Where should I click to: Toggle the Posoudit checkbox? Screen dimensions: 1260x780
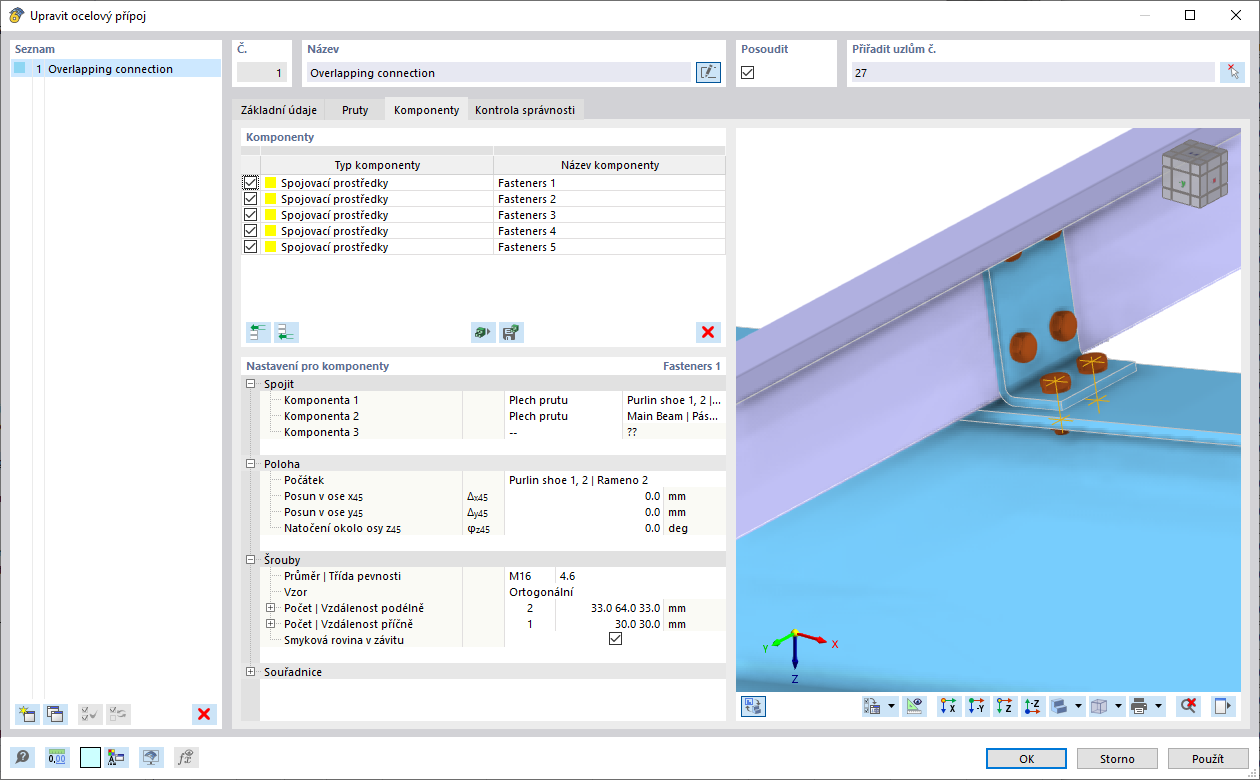point(747,72)
